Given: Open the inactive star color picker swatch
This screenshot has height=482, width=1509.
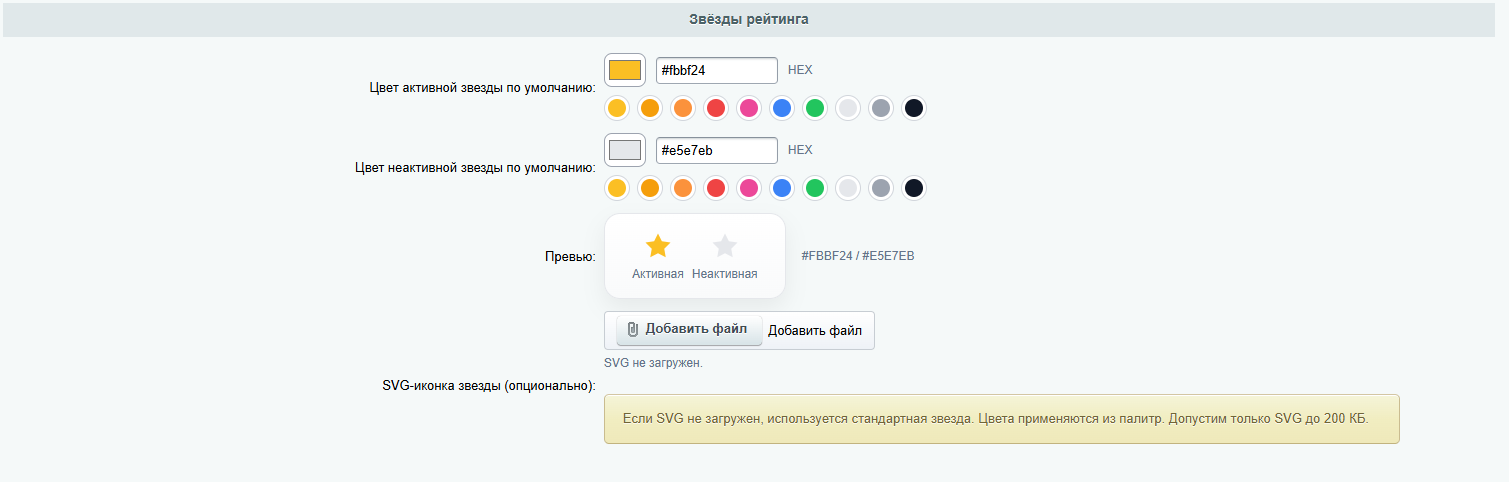Looking at the screenshot, I should coord(625,150).
